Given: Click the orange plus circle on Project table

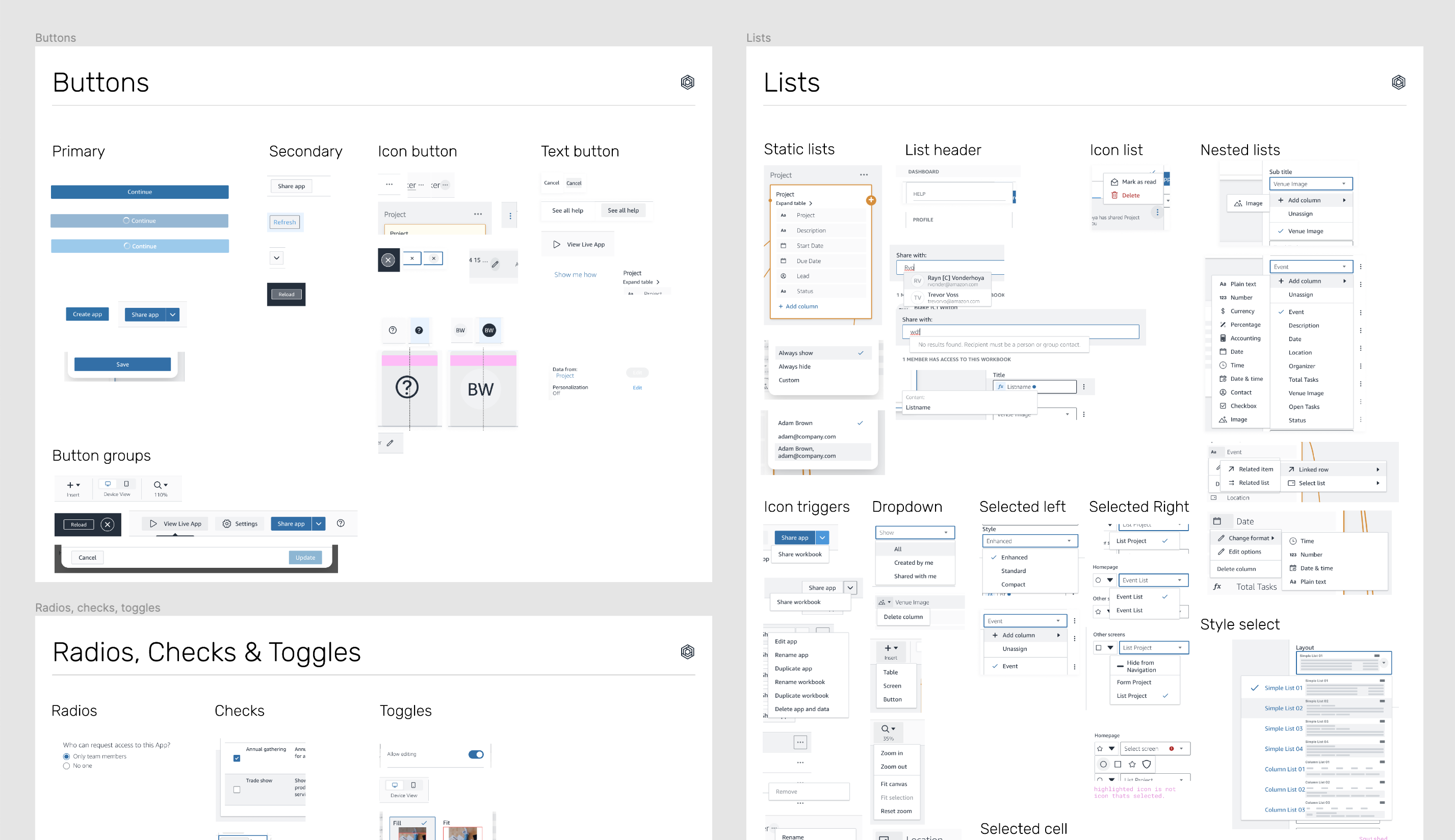Looking at the screenshot, I should [871, 200].
